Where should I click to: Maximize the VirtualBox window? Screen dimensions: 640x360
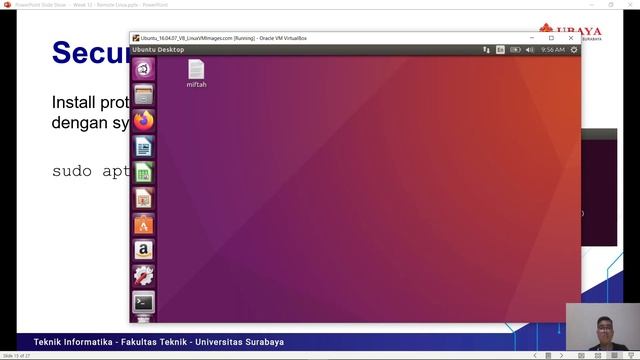(x=551, y=38)
